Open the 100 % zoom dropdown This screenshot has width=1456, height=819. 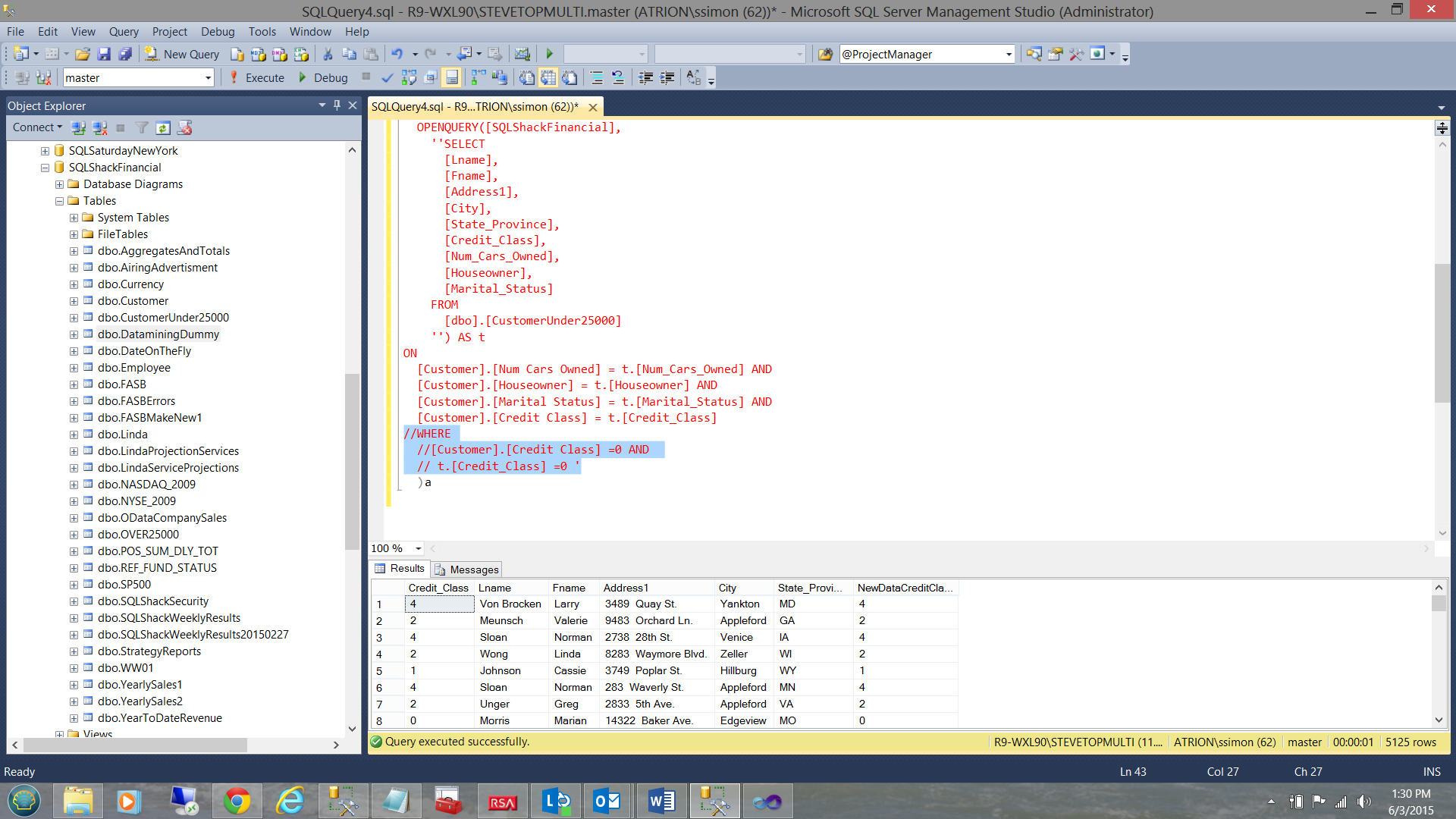[x=418, y=548]
